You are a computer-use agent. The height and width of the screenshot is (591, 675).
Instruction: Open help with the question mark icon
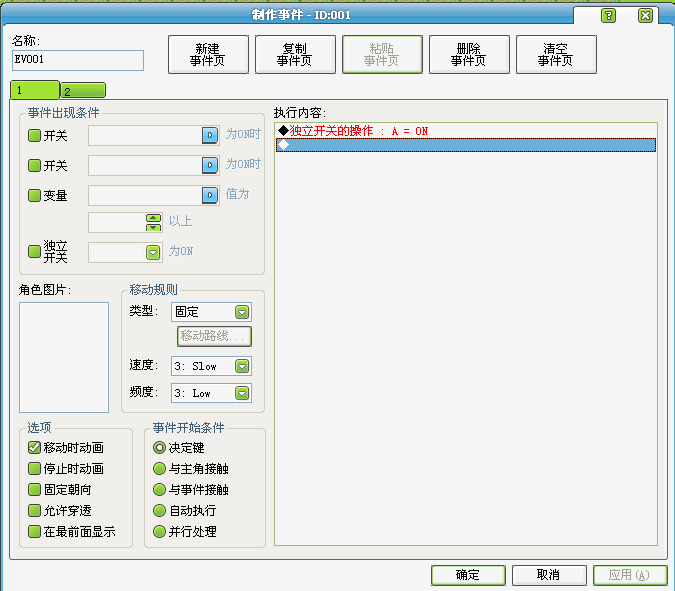tap(608, 16)
